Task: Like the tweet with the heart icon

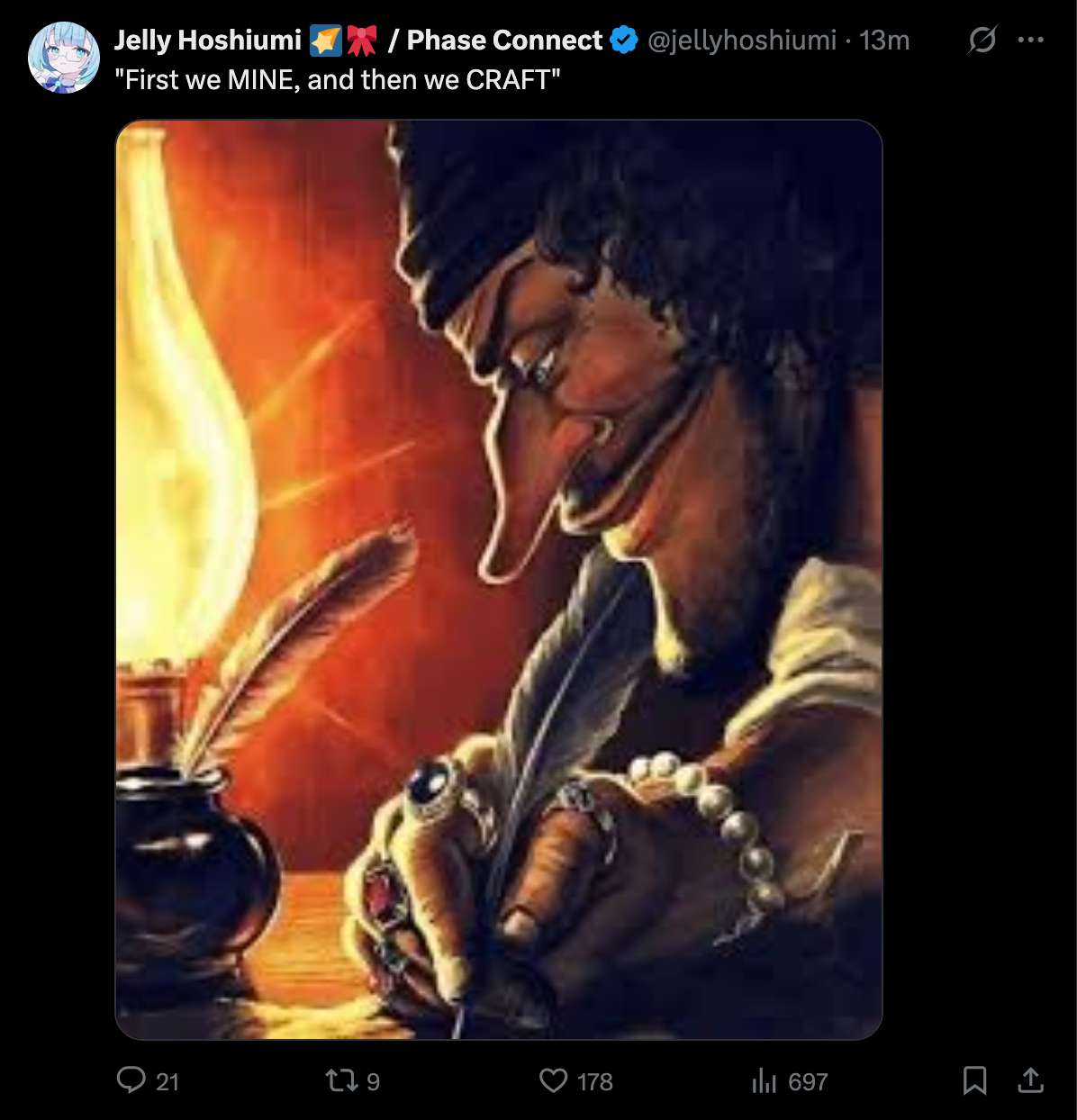Action: 553,1079
